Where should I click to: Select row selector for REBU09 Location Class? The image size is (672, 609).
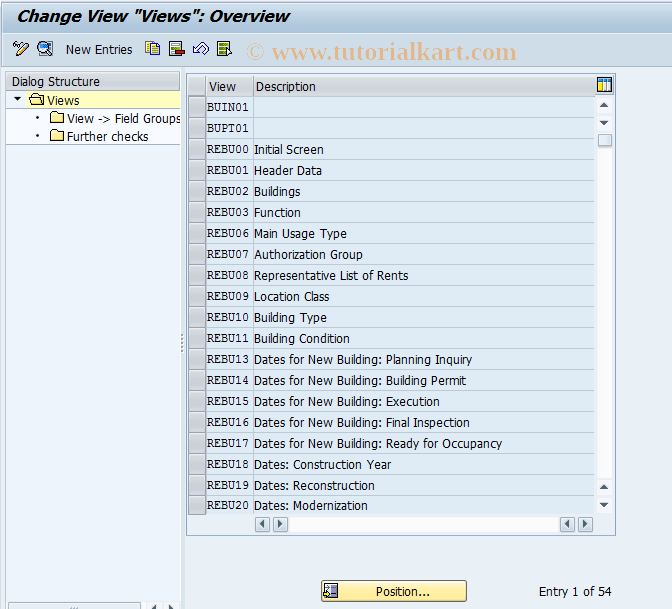pyautogui.click(x=197, y=296)
